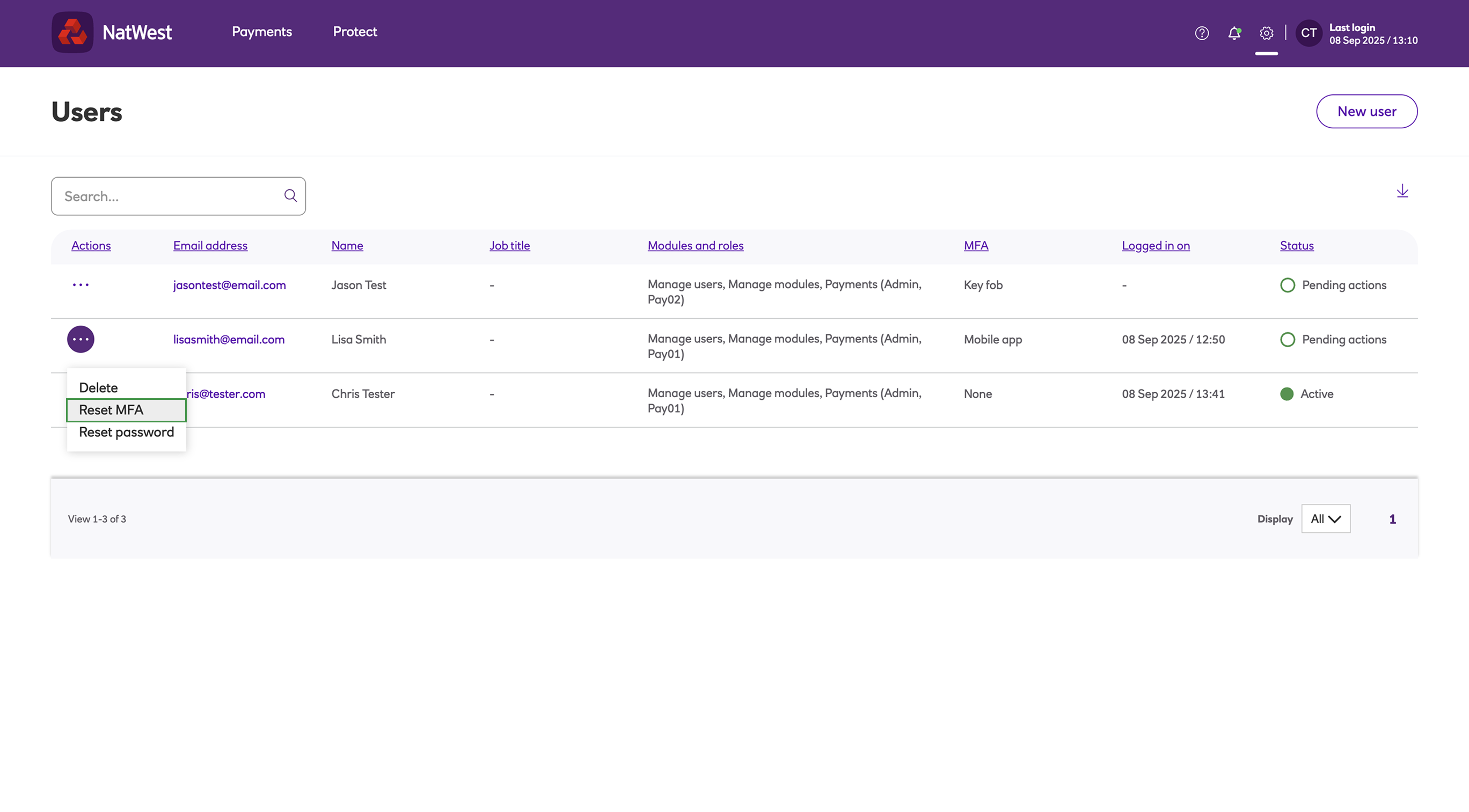1469x812 pixels.
Task: Open actions menu for Jason Test
Action: (81, 284)
